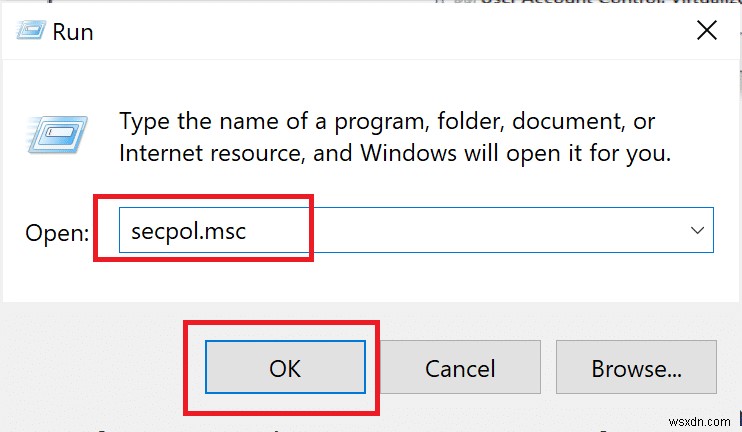Click the "Open:" label
Screen dimensions: 742x432
pos(57,233)
